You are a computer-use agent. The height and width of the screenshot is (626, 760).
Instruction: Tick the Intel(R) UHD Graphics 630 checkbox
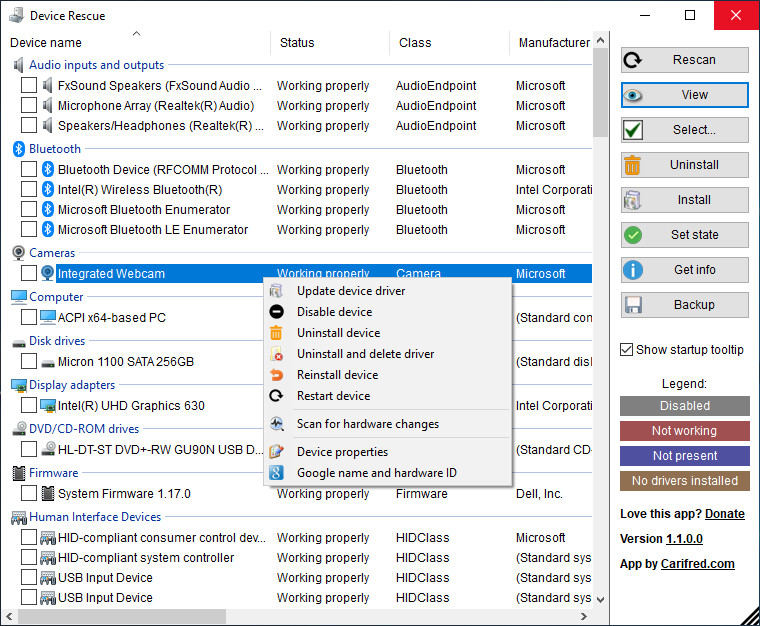pos(29,406)
